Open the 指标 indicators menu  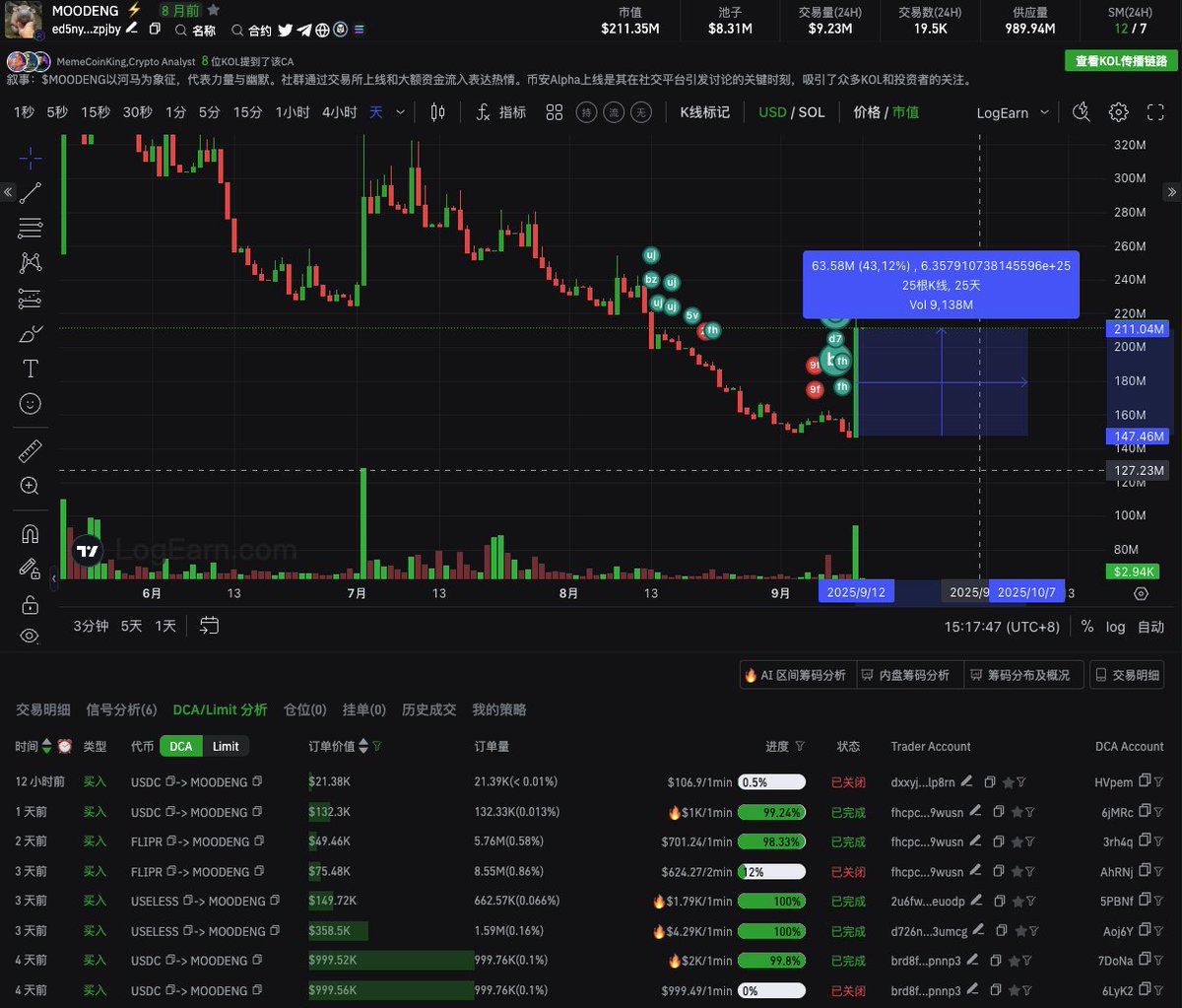pos(501,112)
